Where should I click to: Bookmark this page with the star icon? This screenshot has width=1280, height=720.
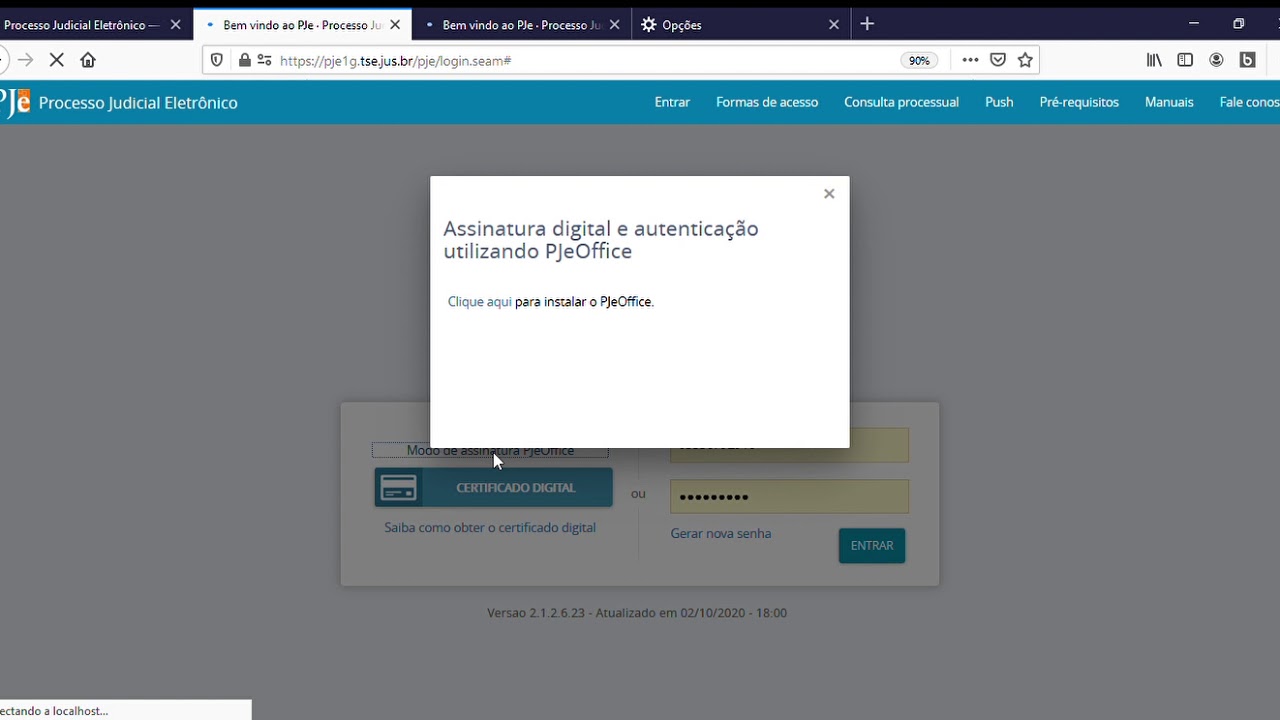pyautogui.click(x=1025, y=60)
